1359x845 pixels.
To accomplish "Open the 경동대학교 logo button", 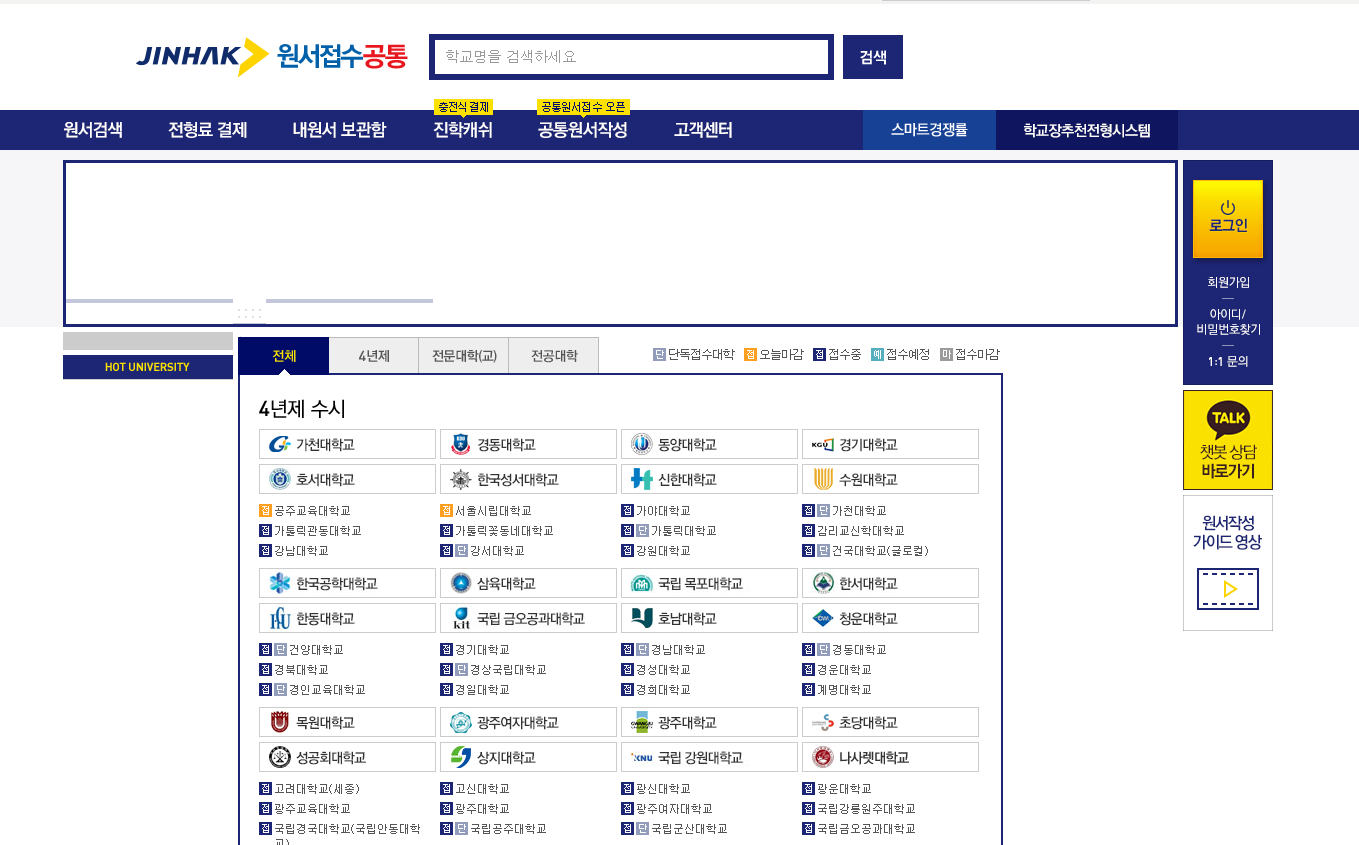I will pyautogui.click(x=528, y=444).
